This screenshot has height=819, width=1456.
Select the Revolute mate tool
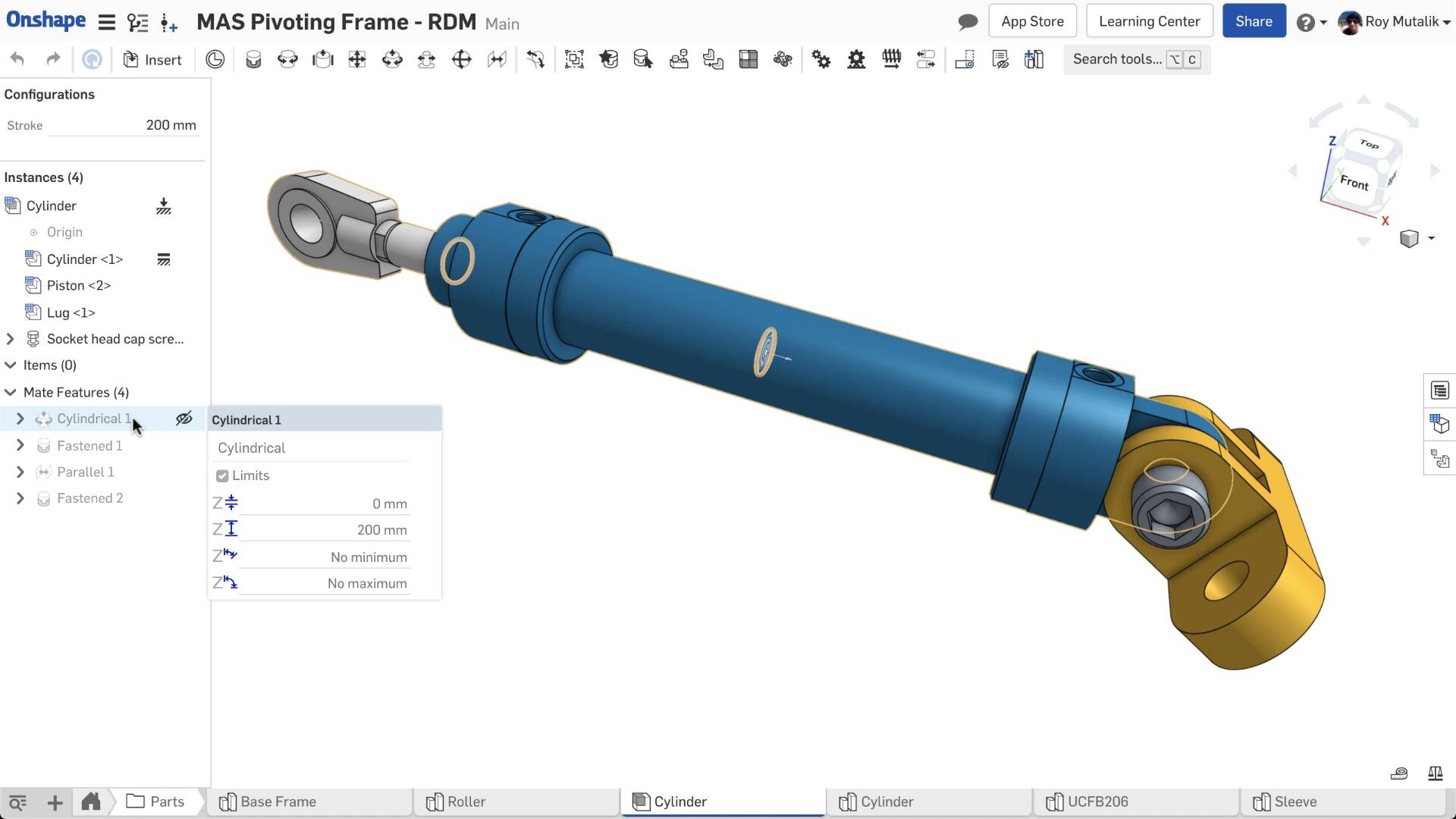(287, 59)
